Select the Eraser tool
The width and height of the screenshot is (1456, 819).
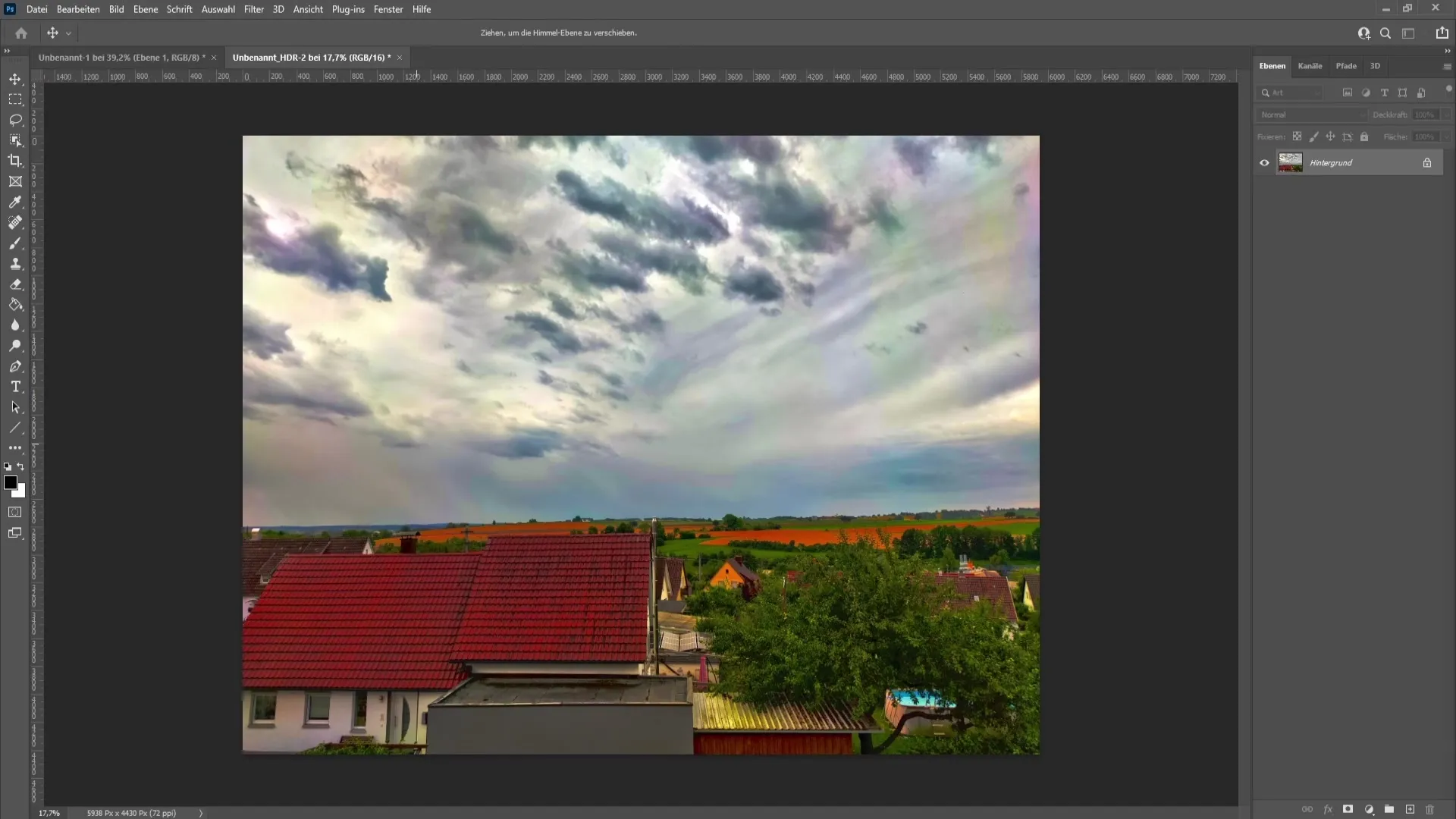pyautogui.click(x=15, y=284)
